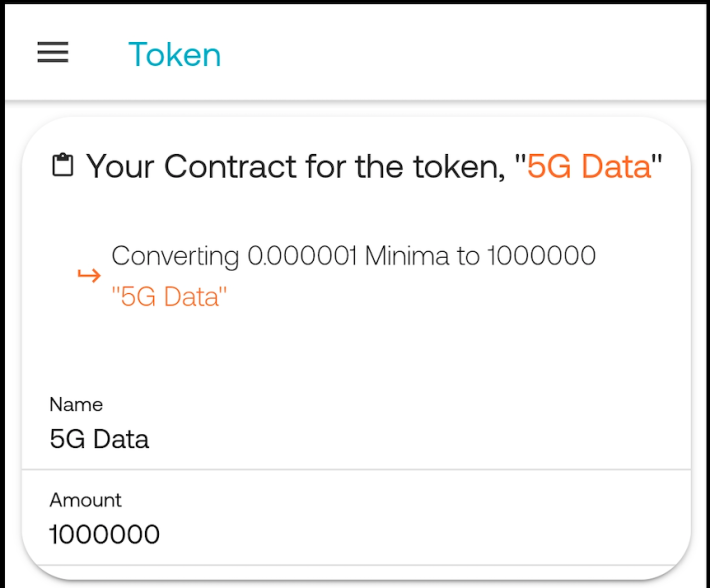This screenshot has width=710, height=588.
Task: Click the Name field label
Action: 76,404
